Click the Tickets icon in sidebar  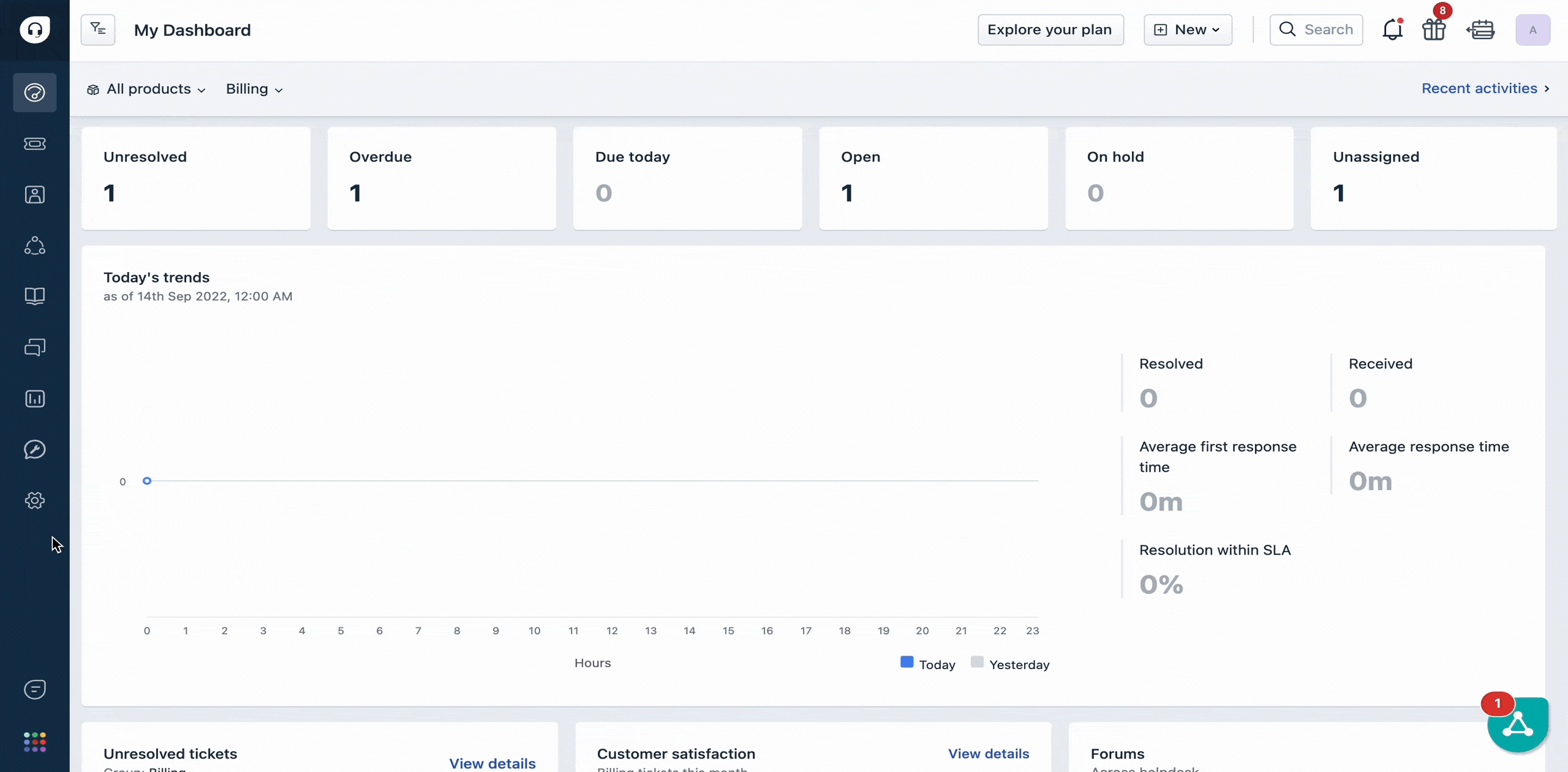pyautogui.click(x=34, y=142)
